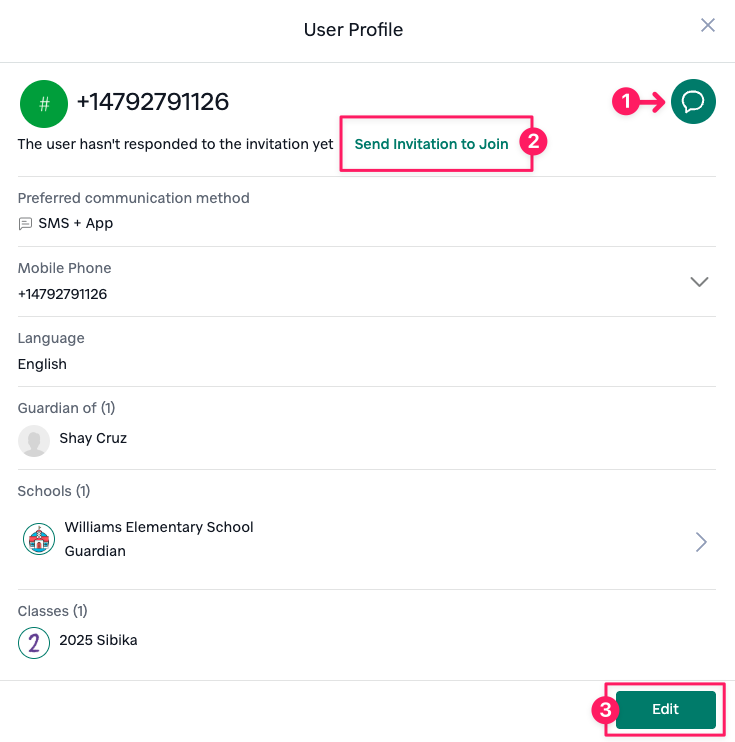The height and width of the screenshot is (742, 735).
Task: Click the User Profile dialog title
Action: click(353, 30)
